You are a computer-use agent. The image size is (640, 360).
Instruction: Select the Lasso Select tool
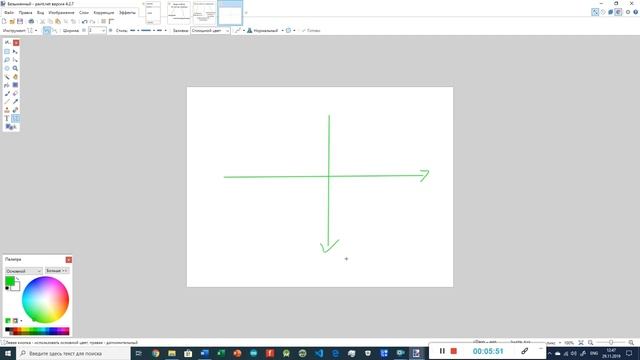pos(7,60)
